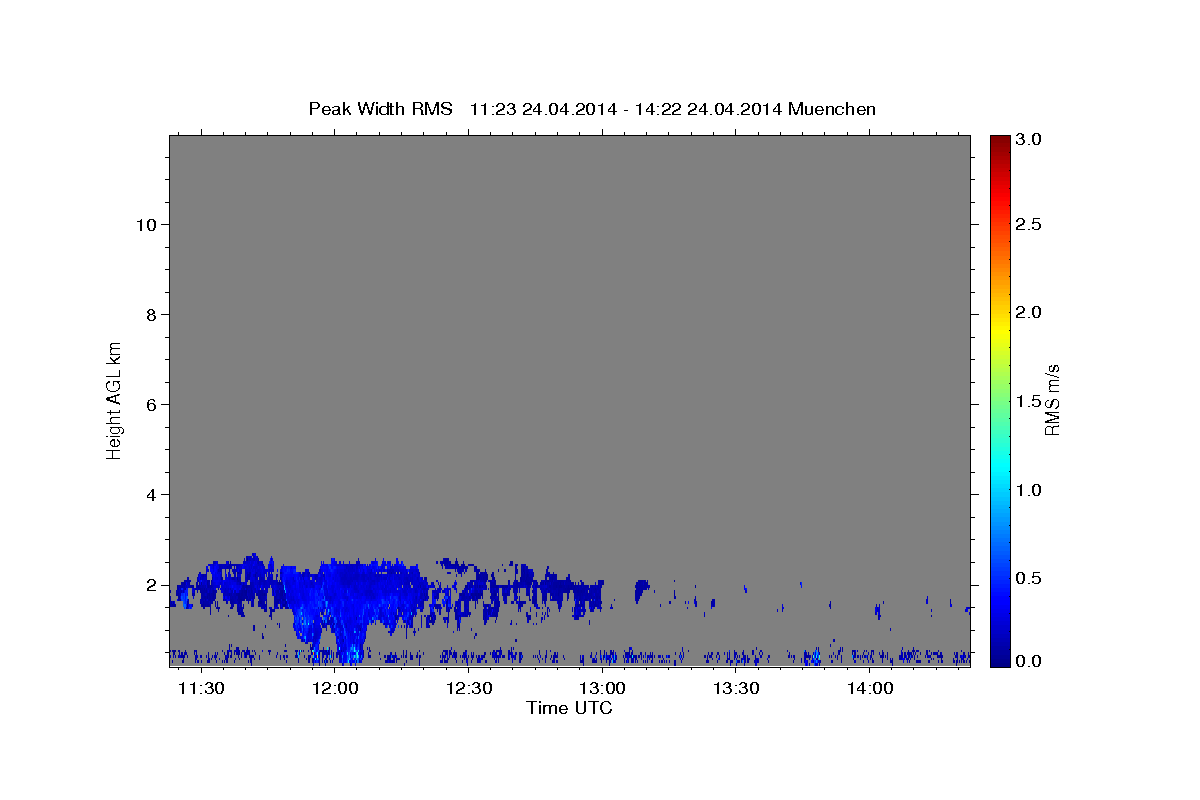Click the colorbar value 0.0

pyautogui.click(x=1030, y=661)
